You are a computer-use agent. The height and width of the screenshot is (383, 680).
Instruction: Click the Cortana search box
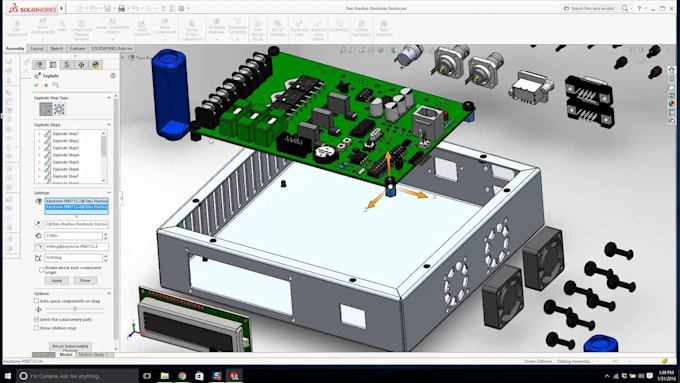(x=77, y=376)
